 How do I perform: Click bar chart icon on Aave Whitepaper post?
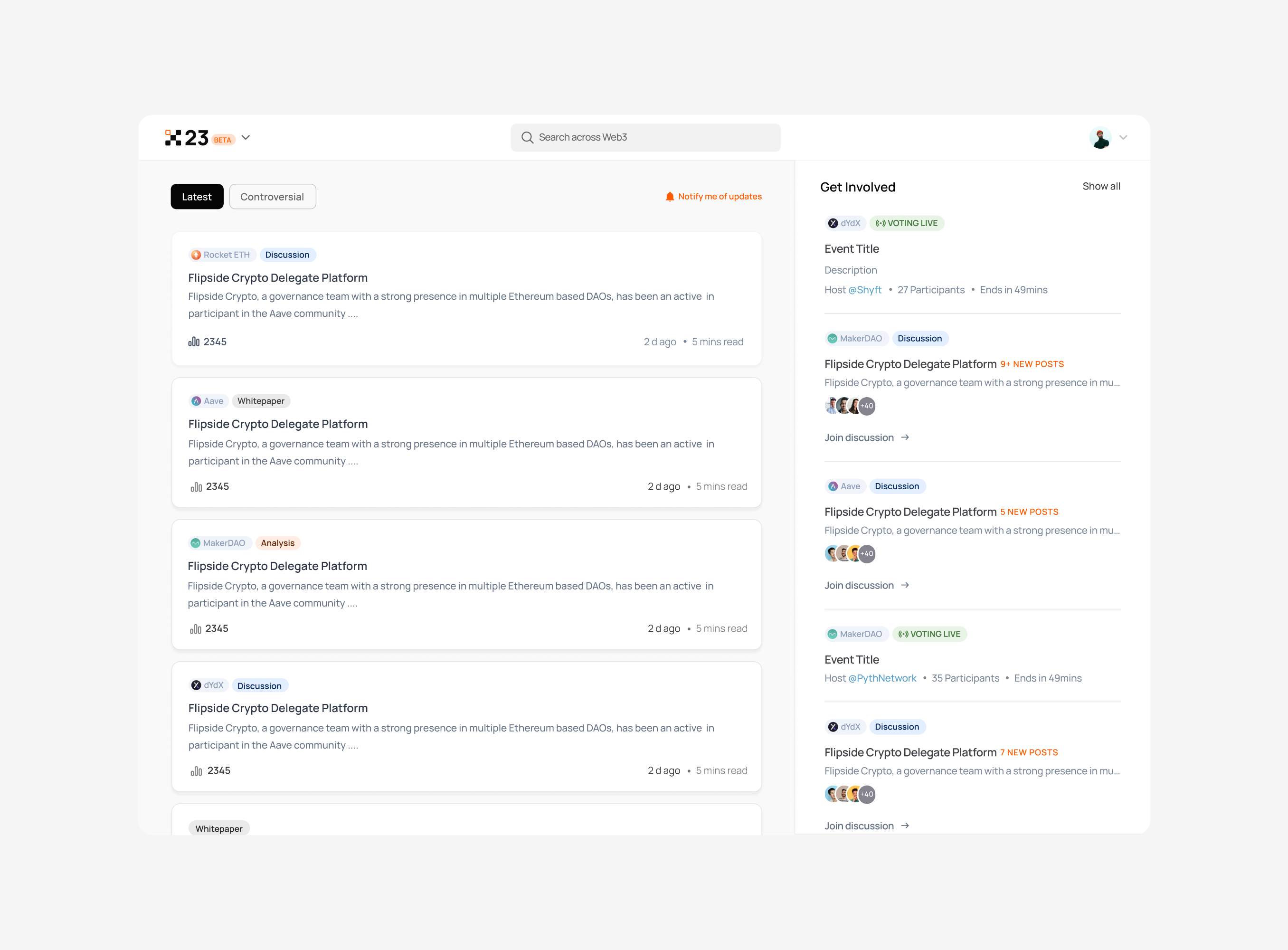[196, 487]
